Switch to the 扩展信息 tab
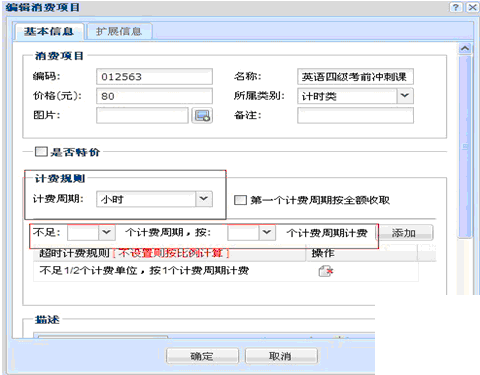The height and width of the screenshot is (375, 480). click(x=119, y=31)
